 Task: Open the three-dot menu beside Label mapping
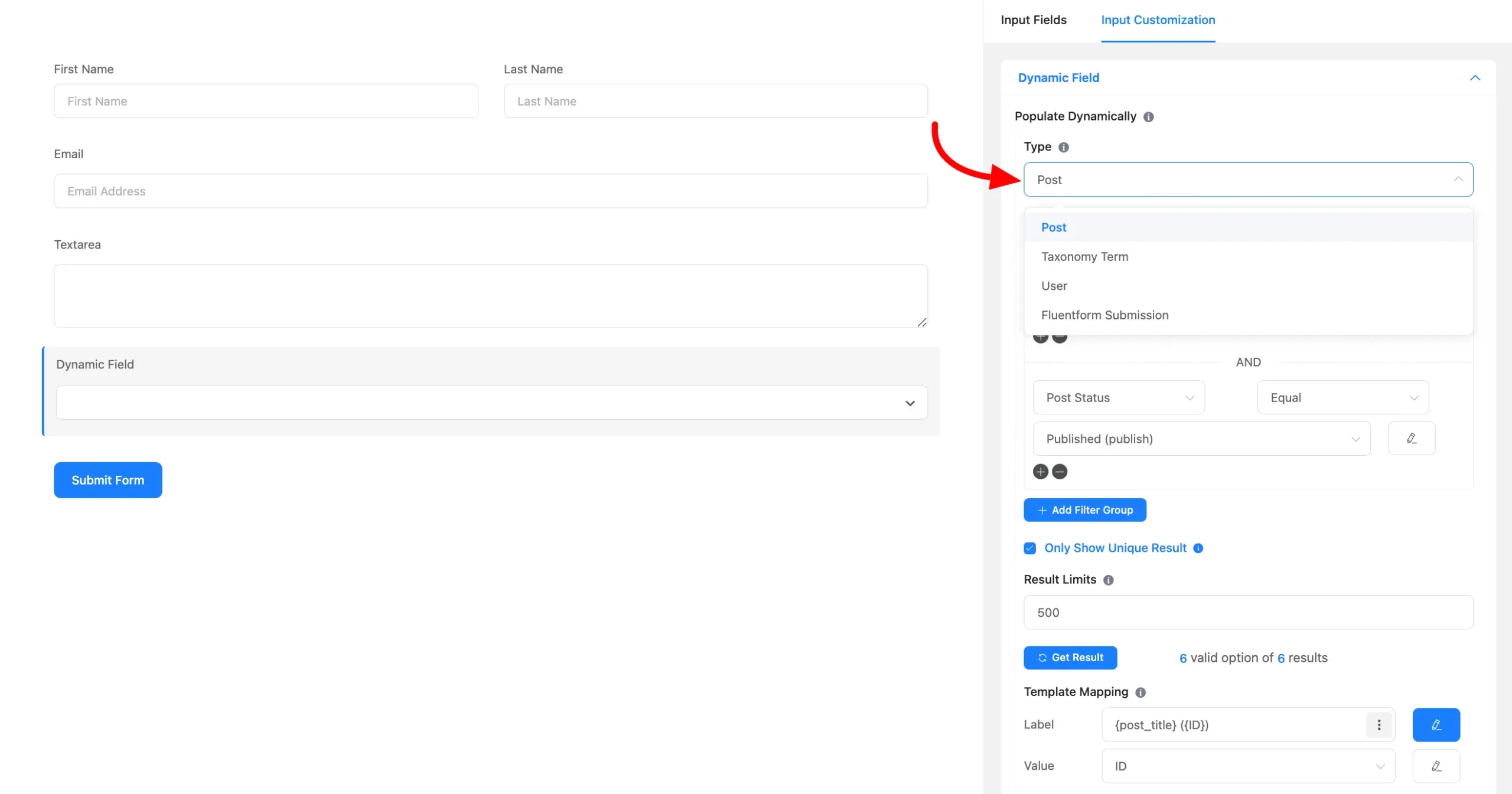pyautogui.click(x=1379, y=725)
